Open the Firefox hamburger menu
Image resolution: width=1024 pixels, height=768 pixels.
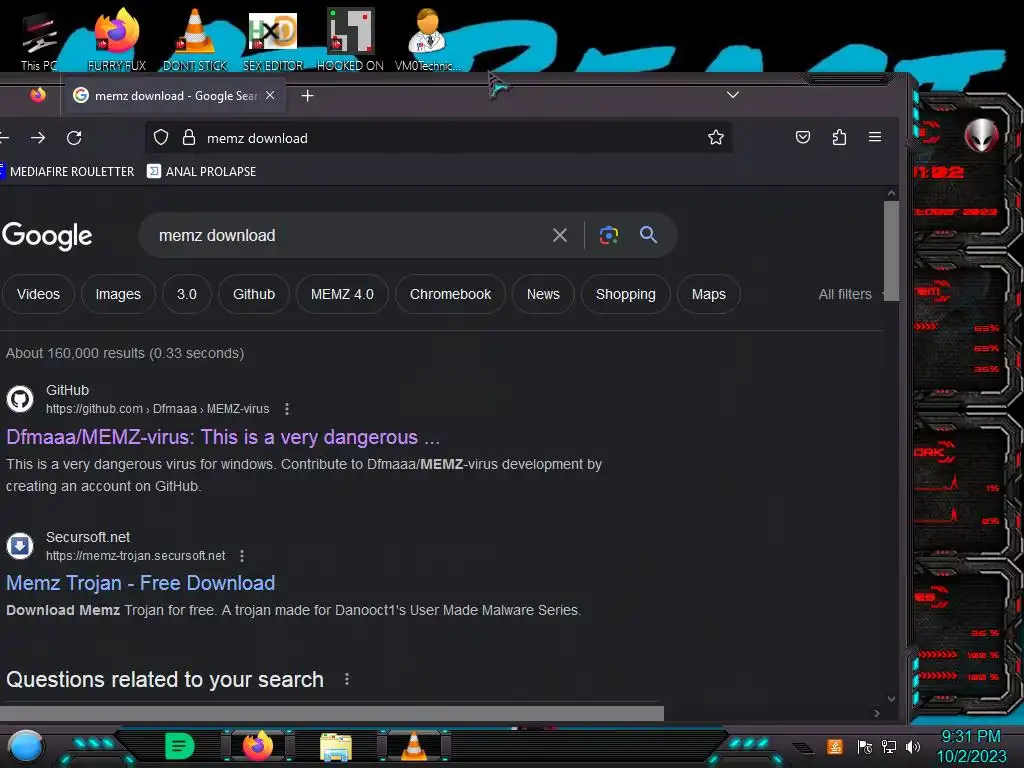875,137
